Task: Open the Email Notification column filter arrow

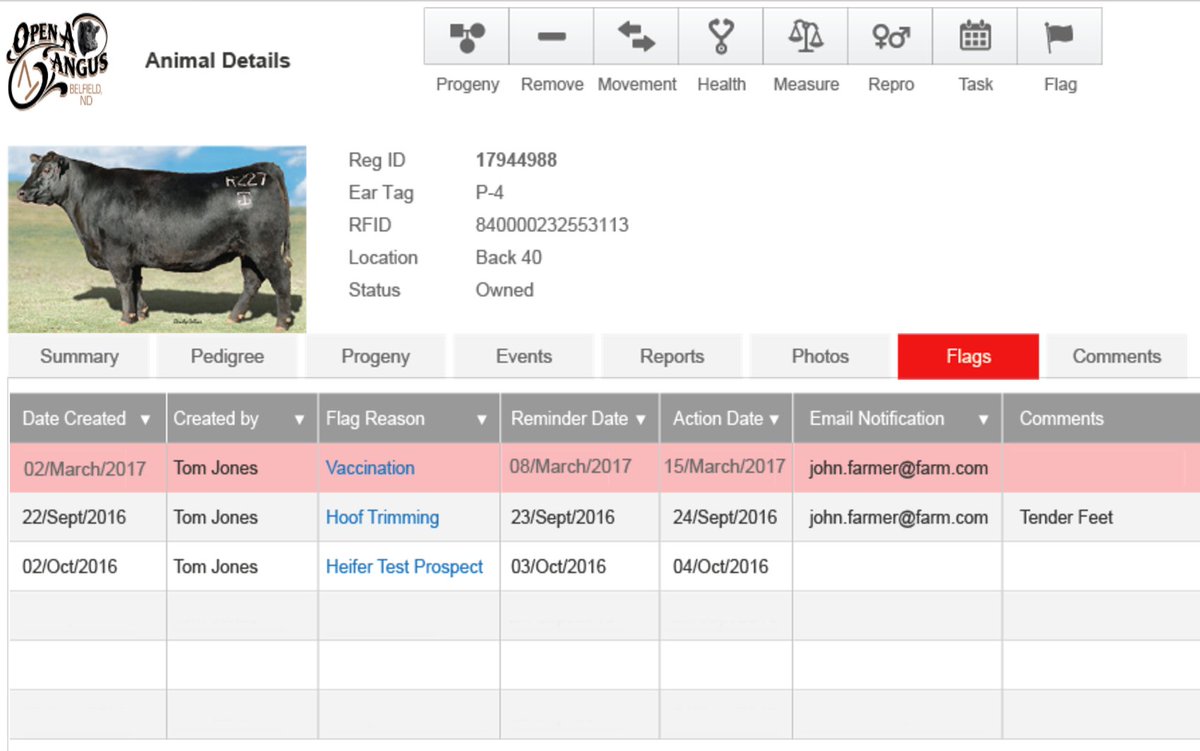Action: [x=984, y=419]
